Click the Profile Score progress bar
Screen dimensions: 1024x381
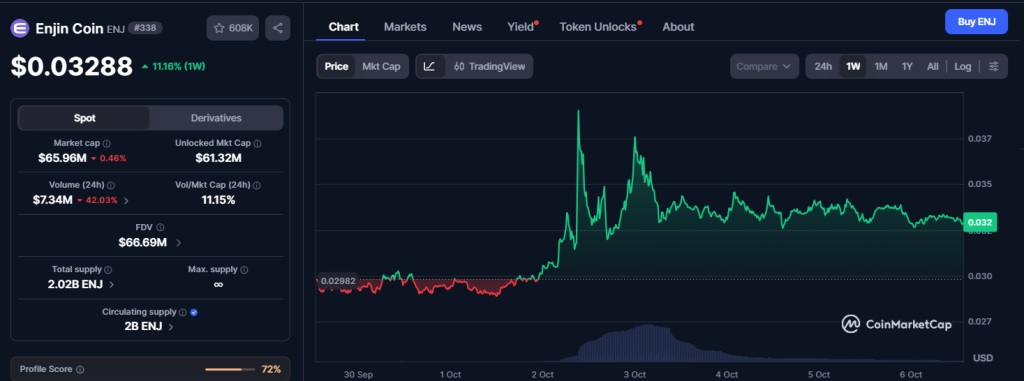[x=231, y=369]
